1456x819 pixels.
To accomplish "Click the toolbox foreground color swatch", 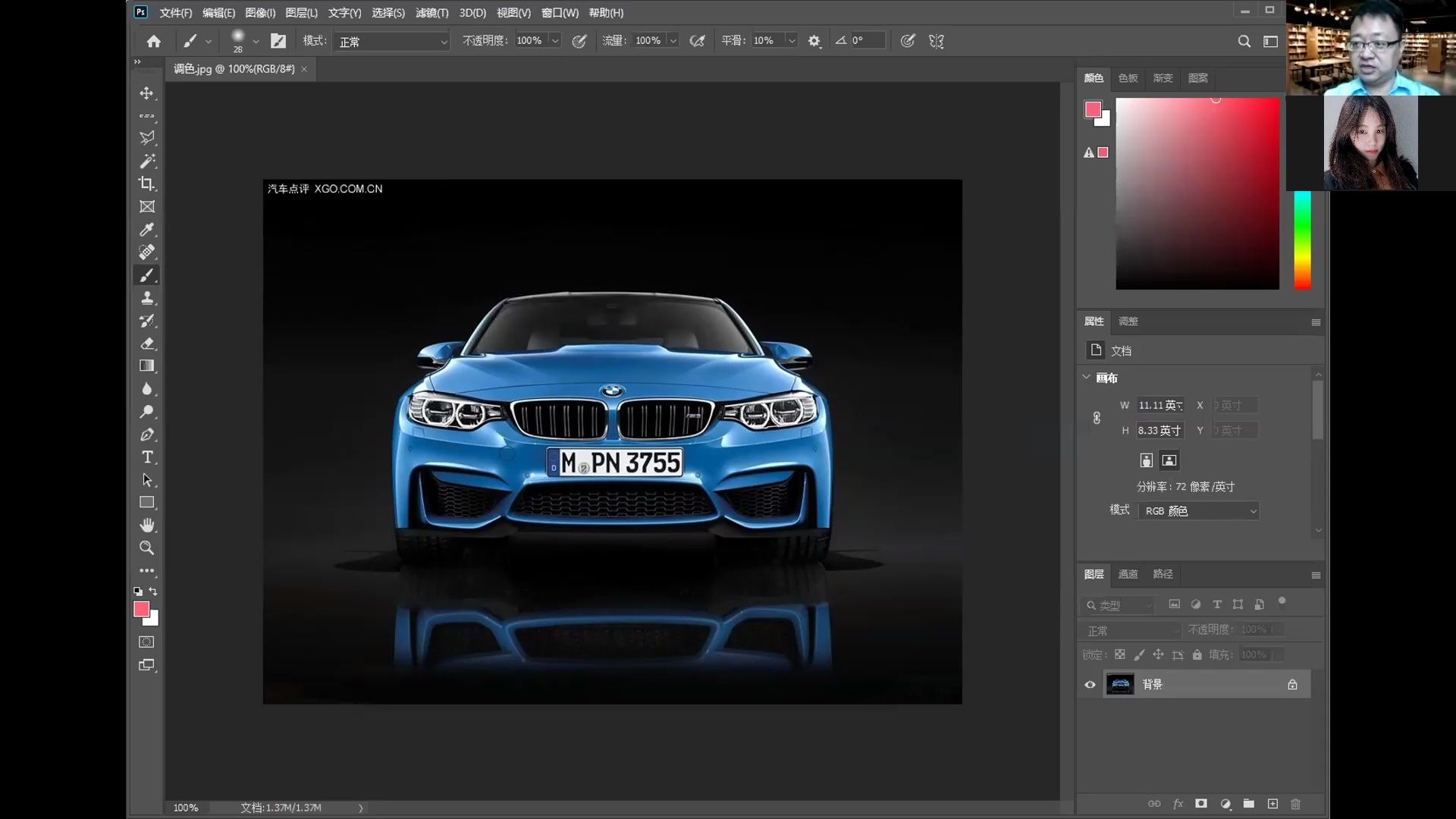I will coord(142,609).
